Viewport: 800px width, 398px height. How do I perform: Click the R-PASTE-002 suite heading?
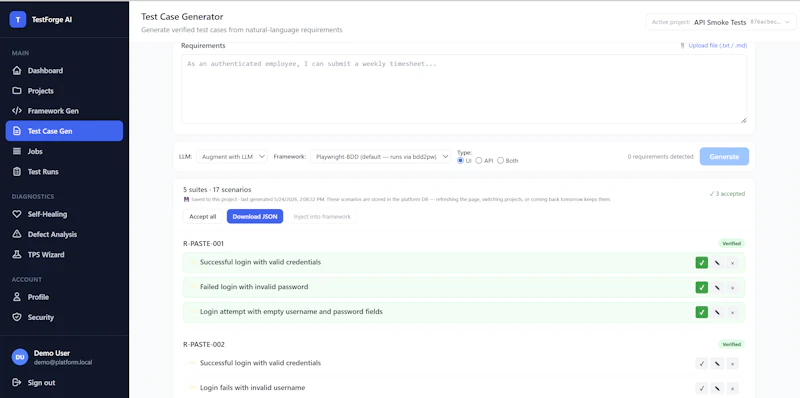204,344
